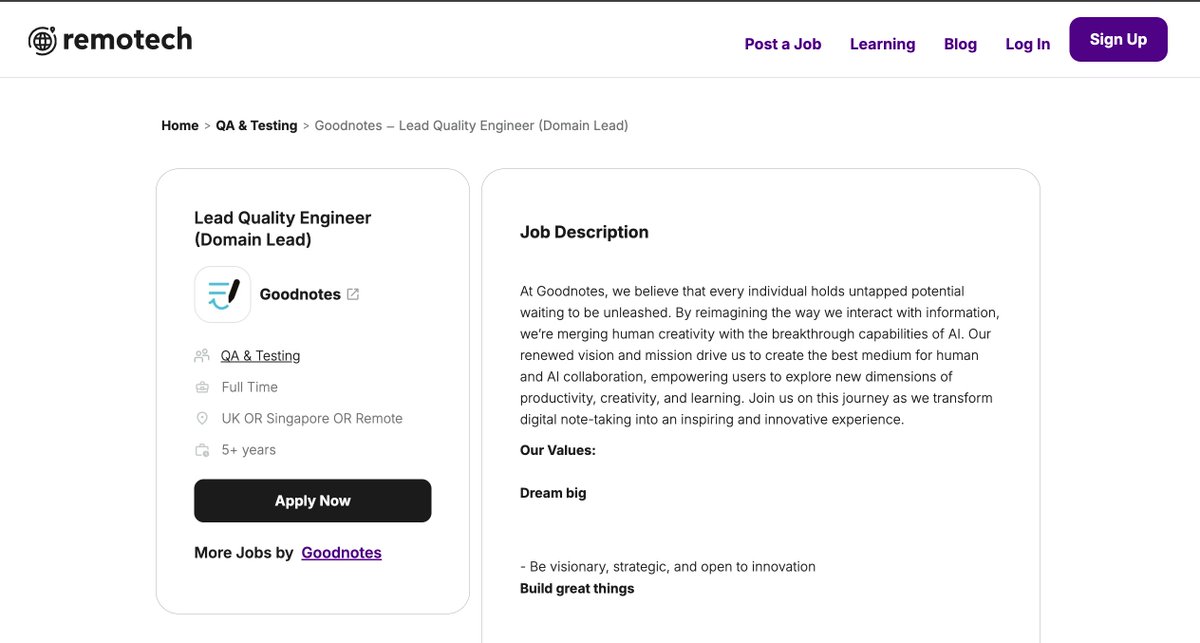
Task: Click Log In in the header
Action: (x=1028, y=44)
